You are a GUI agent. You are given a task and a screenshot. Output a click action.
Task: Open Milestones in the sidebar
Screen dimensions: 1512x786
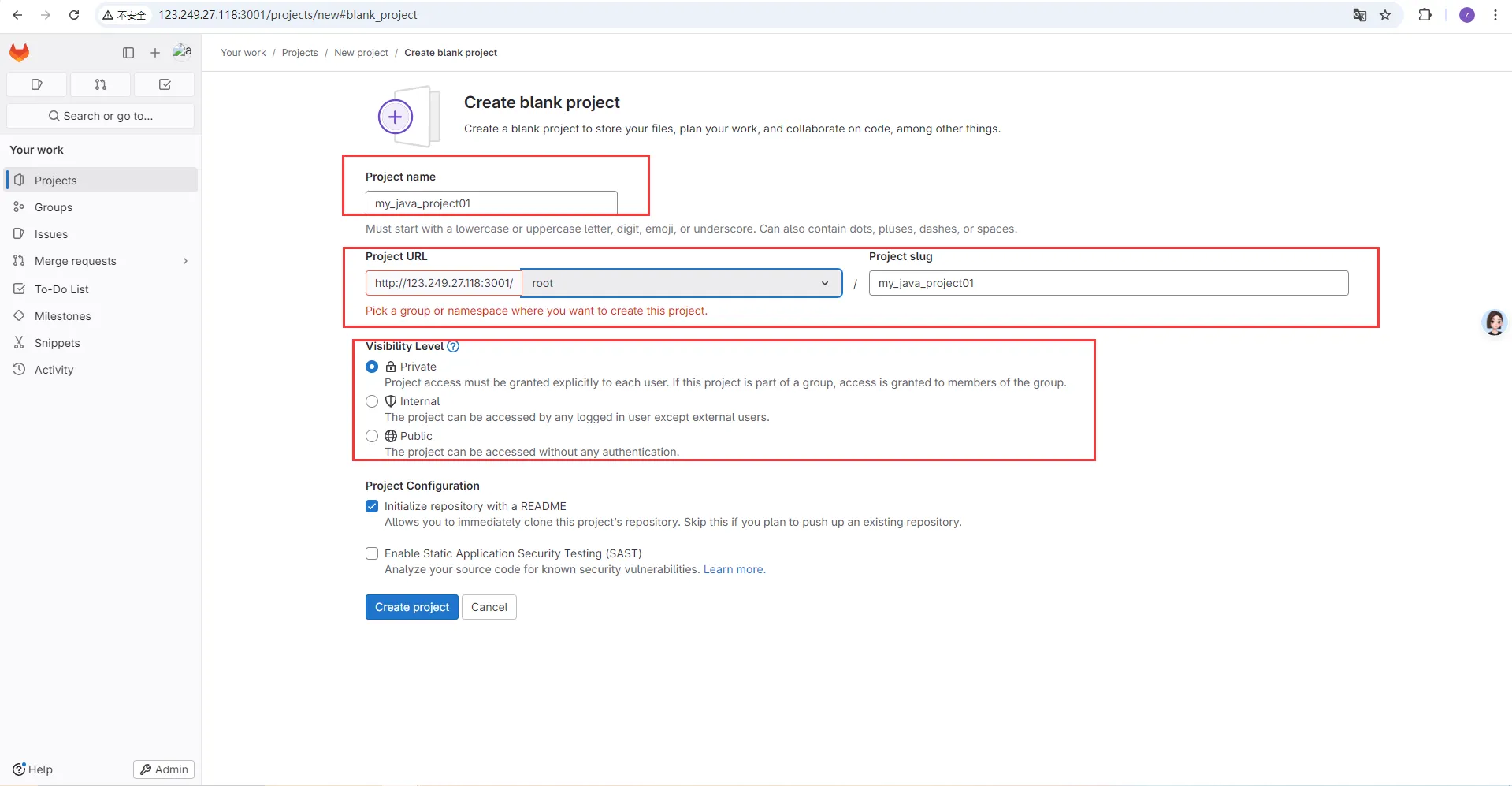click(101, 316)
